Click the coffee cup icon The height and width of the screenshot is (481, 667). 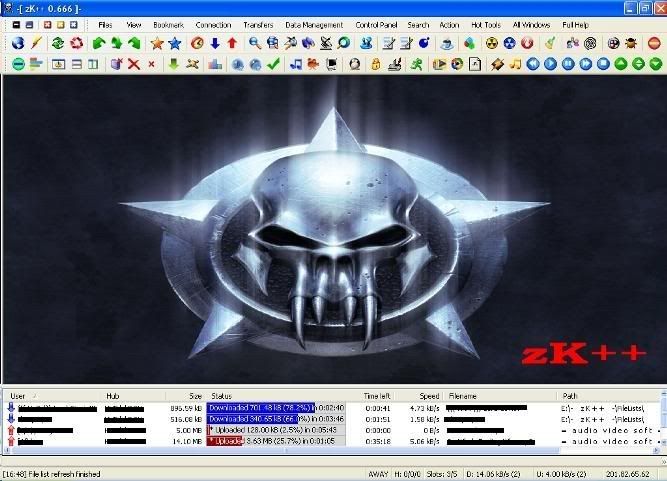click(x=447, y=43)
